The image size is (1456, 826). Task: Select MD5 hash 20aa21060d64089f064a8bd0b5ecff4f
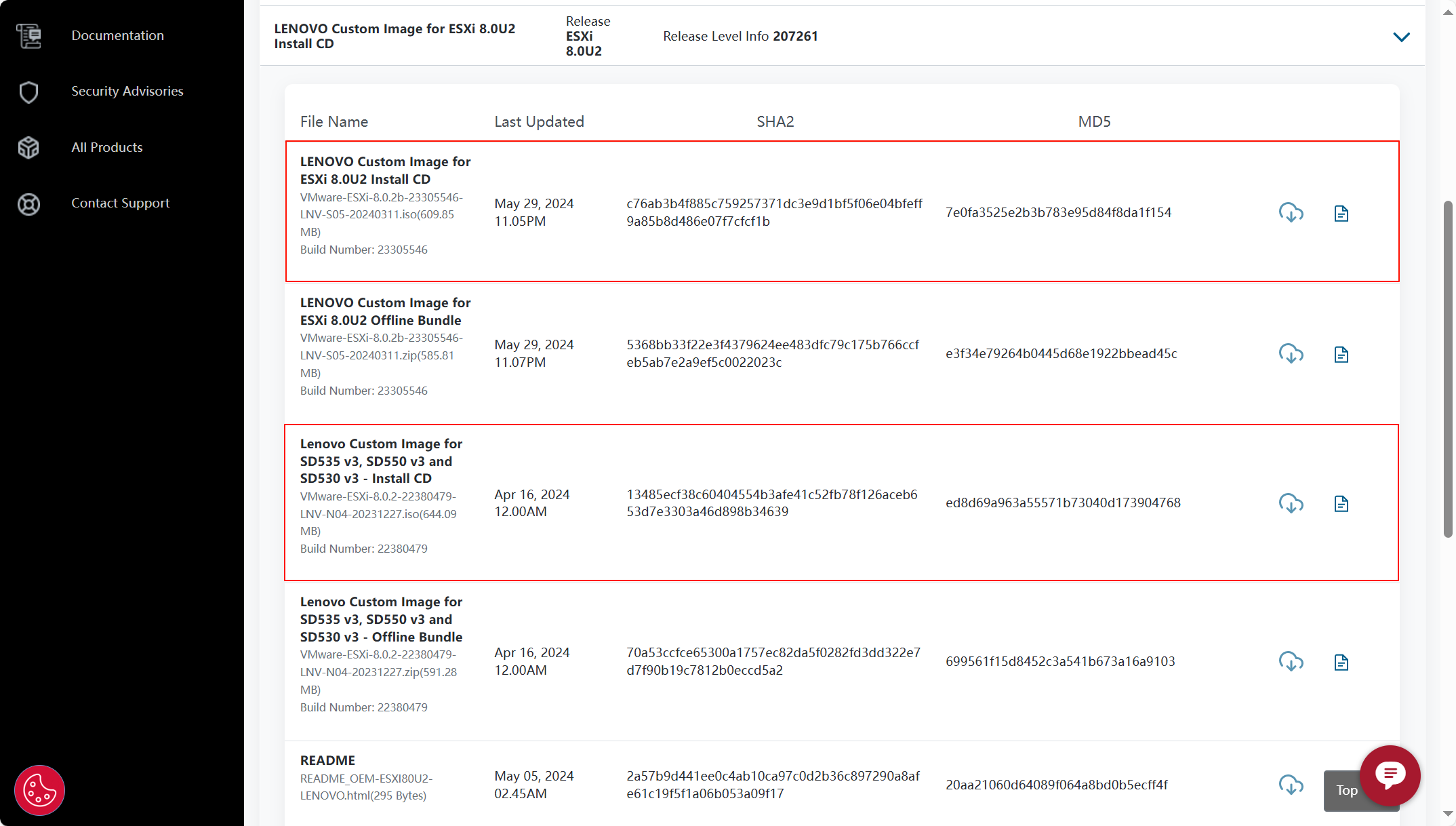(x=1057, y=785)
